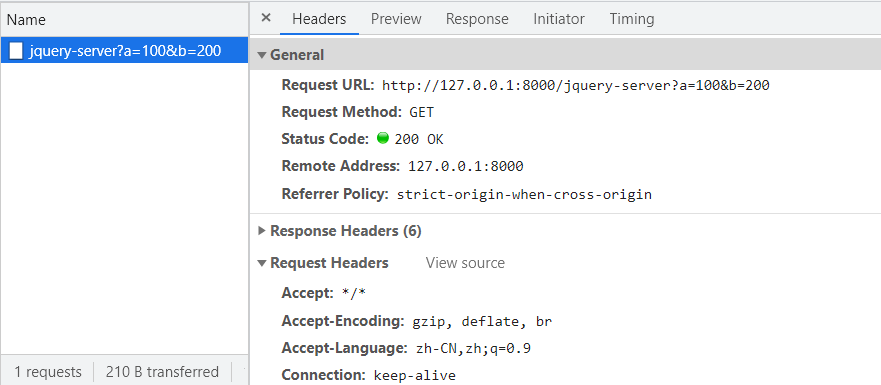Image resolution: width=881 pixels, height=385 pixels.
Task: Click the Request URL value text
Action: (x=576, y=85)
